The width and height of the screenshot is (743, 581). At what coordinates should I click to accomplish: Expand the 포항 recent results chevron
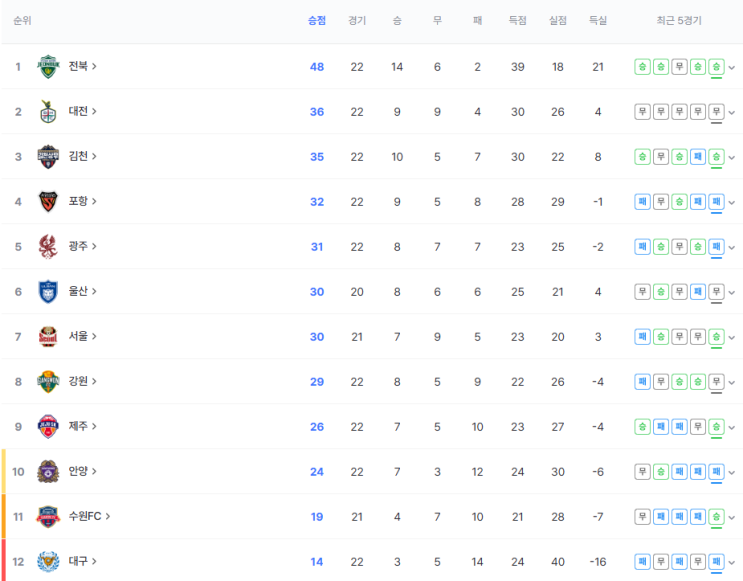(x=732, y=202)
